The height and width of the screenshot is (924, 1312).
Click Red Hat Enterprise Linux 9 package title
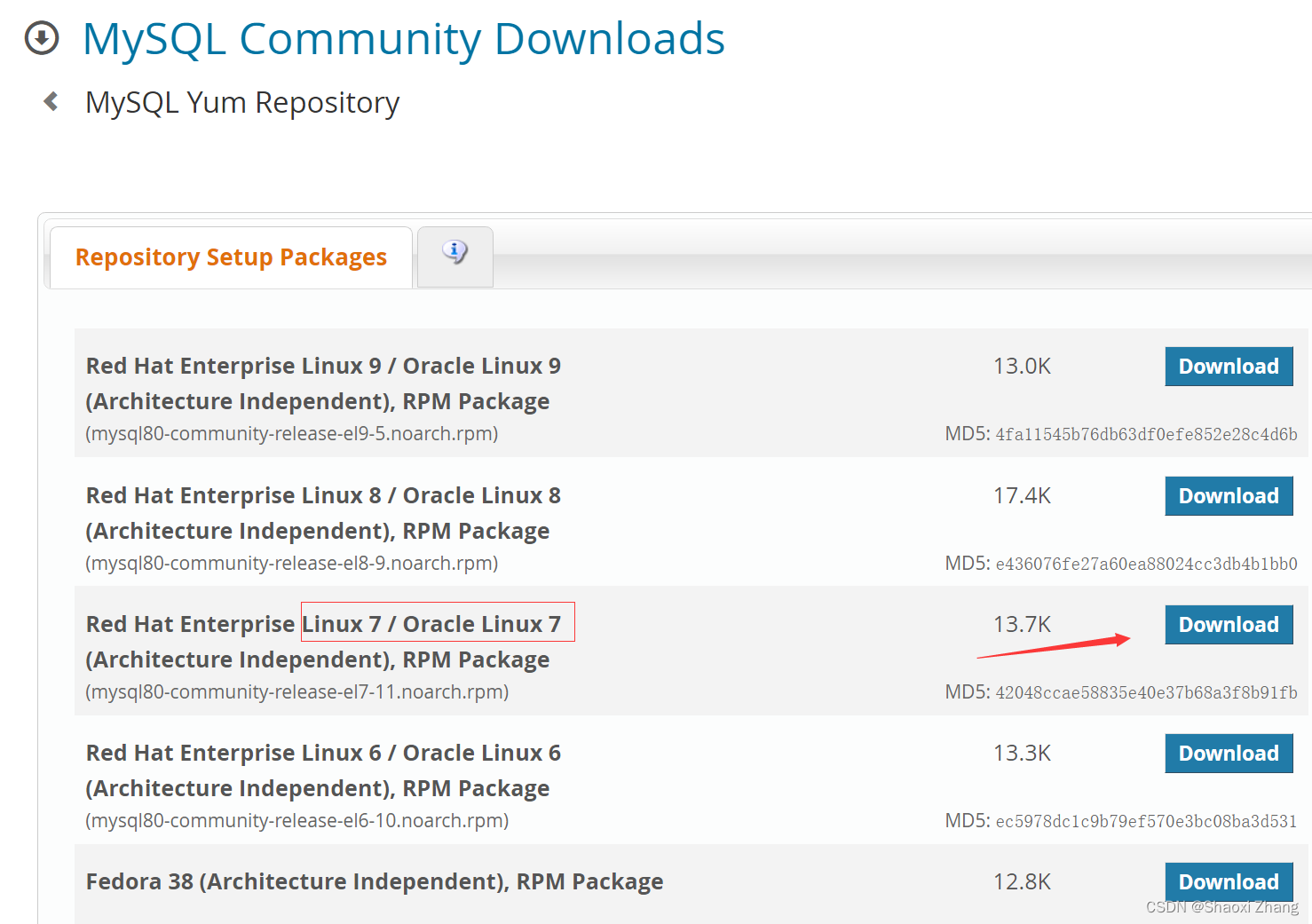324,383
